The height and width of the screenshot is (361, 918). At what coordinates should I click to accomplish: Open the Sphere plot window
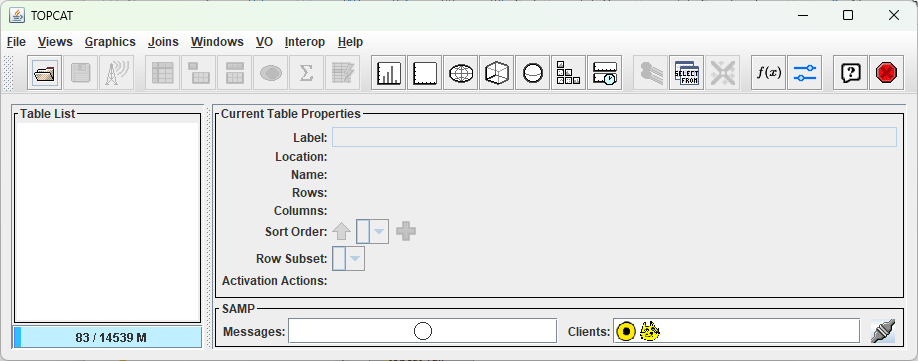click(x=532, y=73)
